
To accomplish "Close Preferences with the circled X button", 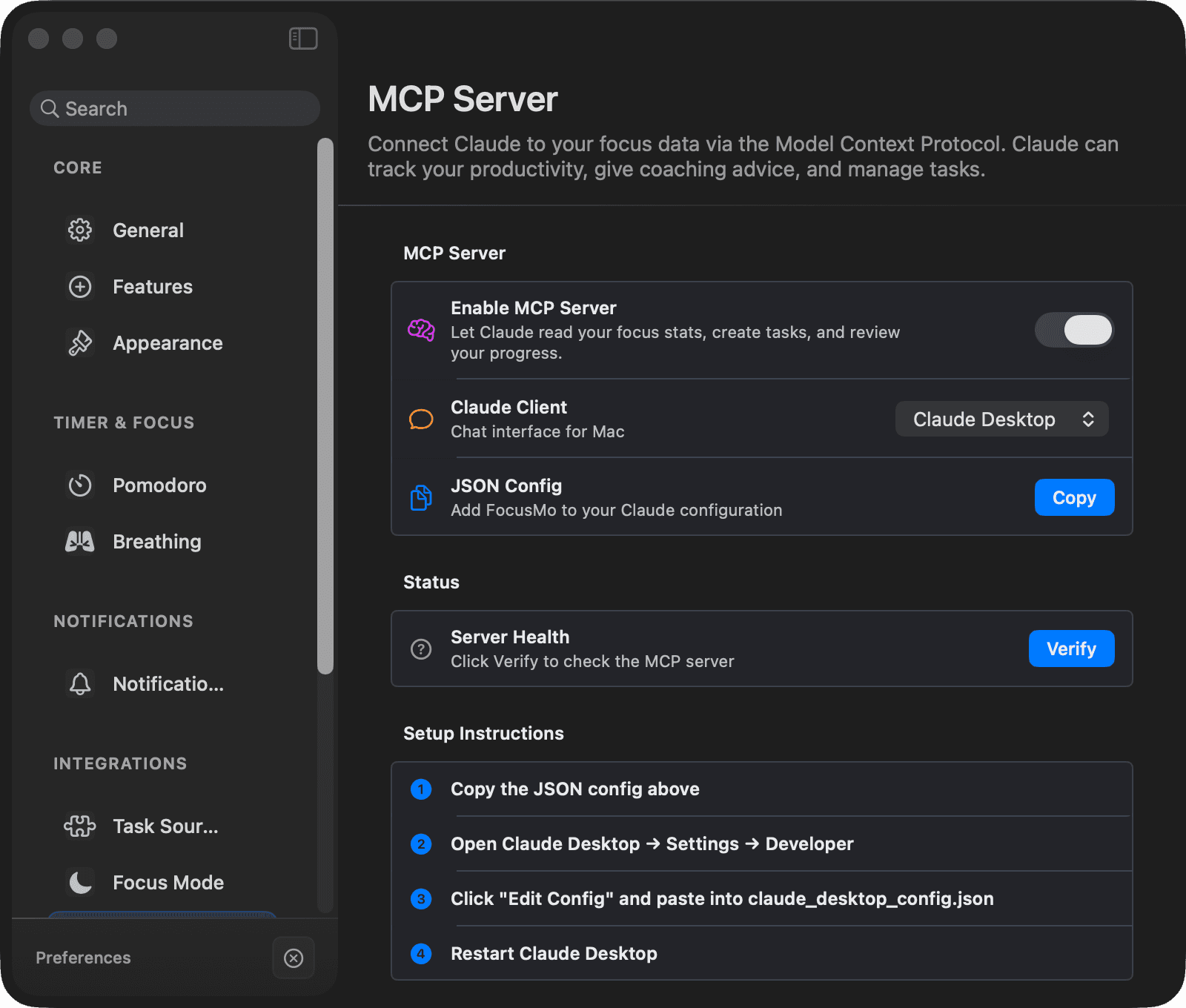I will tap(294, 958).
